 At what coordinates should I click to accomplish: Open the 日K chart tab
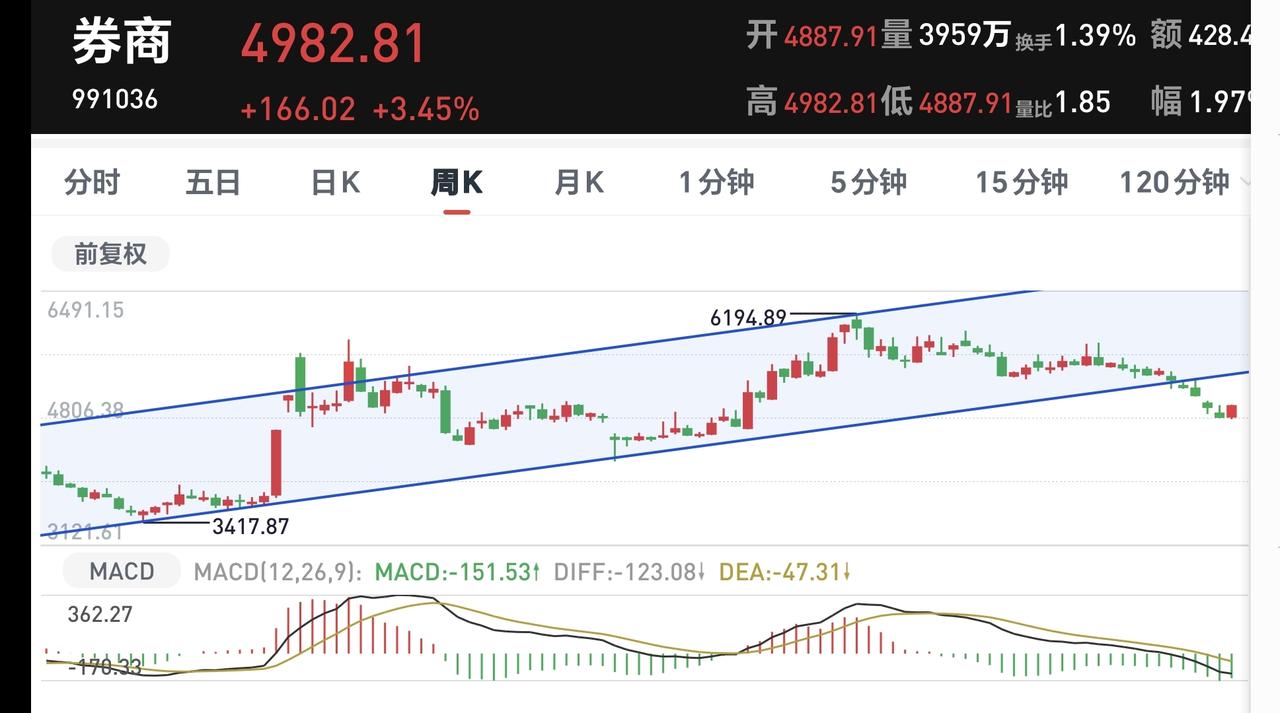(x=335, y=182)
